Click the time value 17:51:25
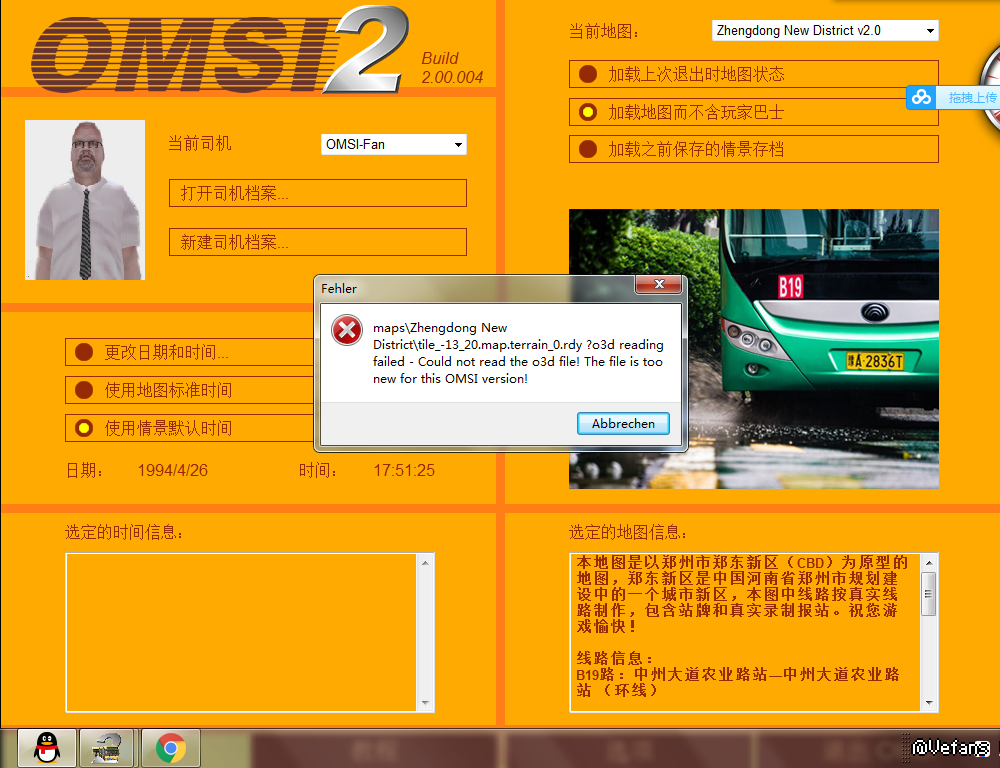The height and width of the screenshot is (768, 1000). pos(404,471)
